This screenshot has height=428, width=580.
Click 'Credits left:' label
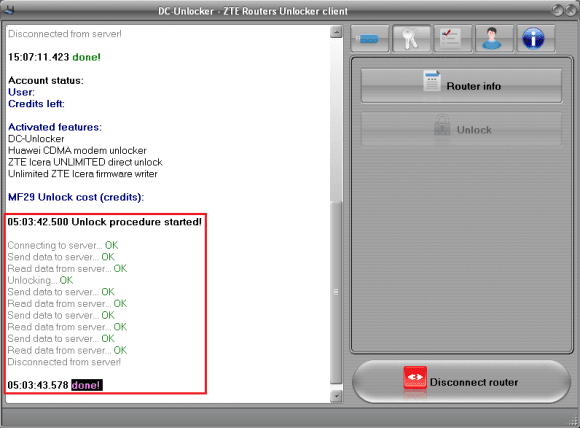(36, 104)
